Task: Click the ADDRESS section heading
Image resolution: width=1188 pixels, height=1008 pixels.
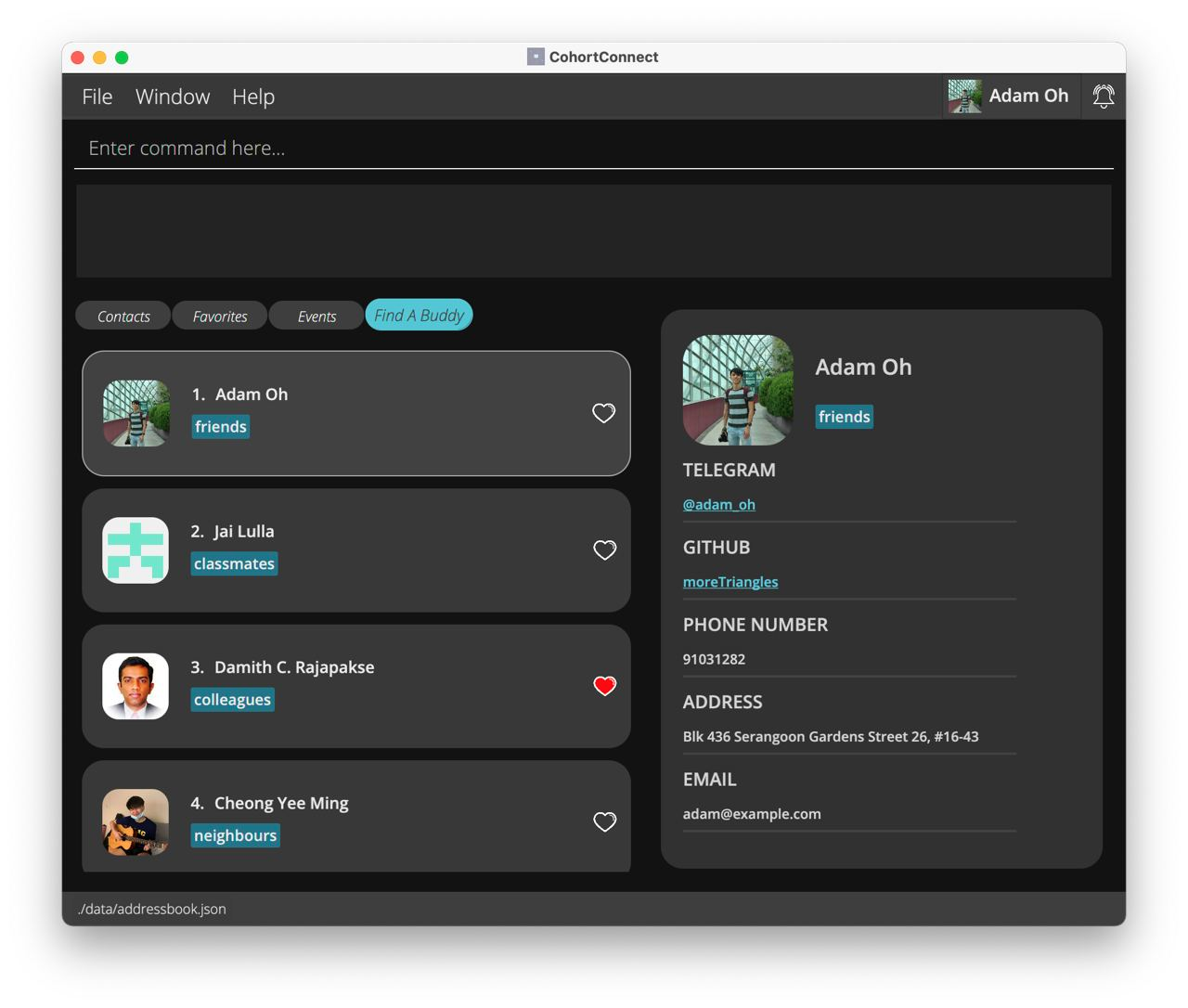Action: (x=723, y=703)
